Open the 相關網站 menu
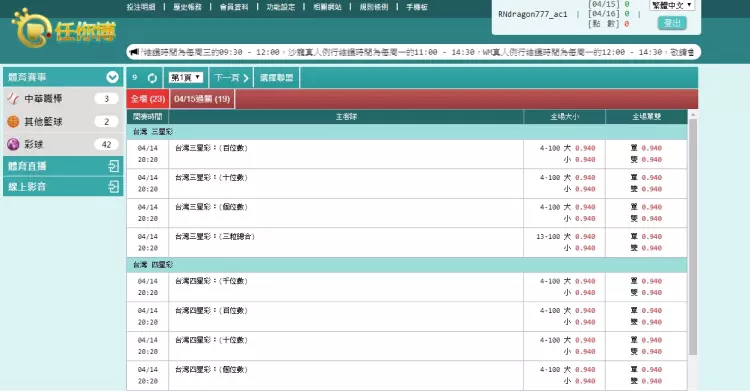 327,7
